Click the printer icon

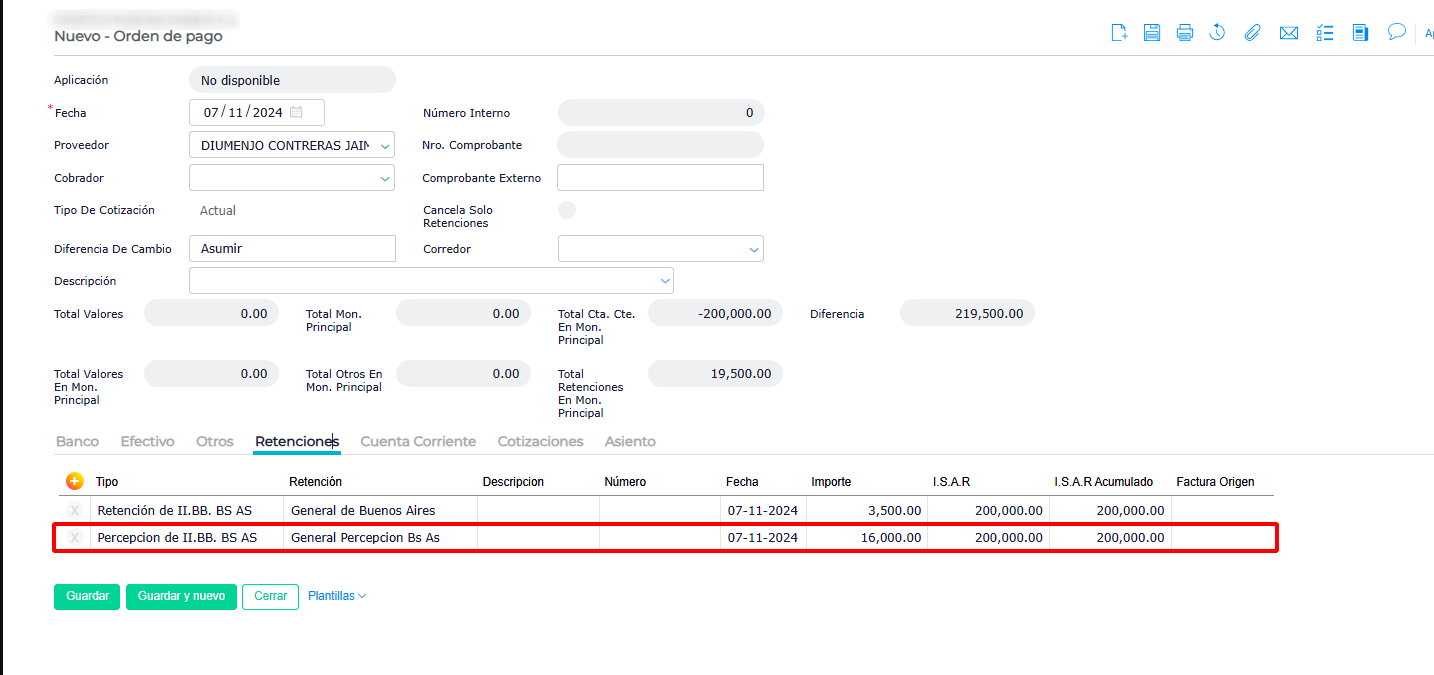(1185, 33)
